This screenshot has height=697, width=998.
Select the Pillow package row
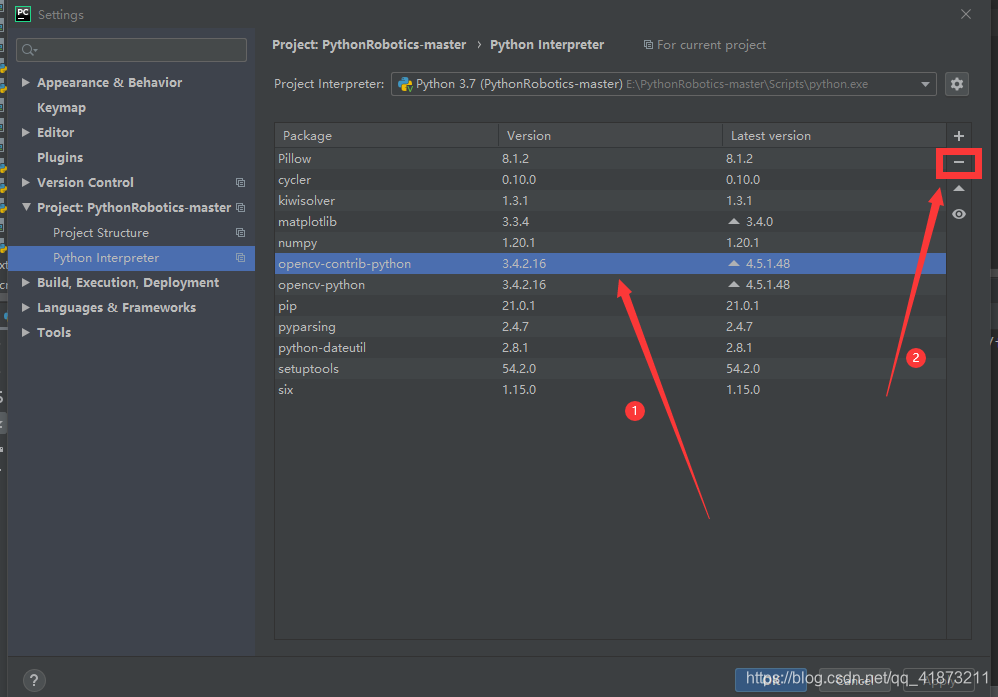[610, 158]
